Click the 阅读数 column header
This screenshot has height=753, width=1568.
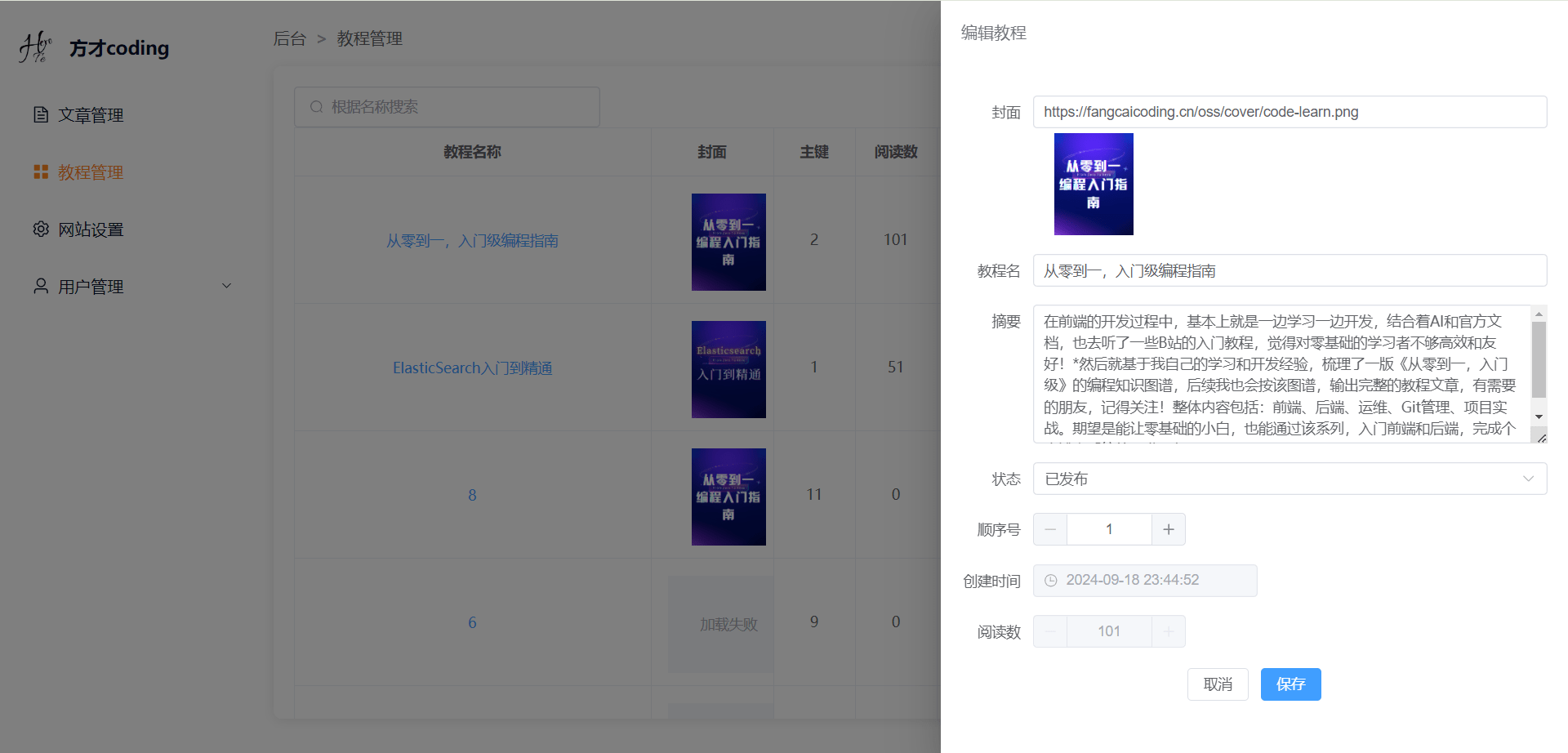tap(896, 152)
